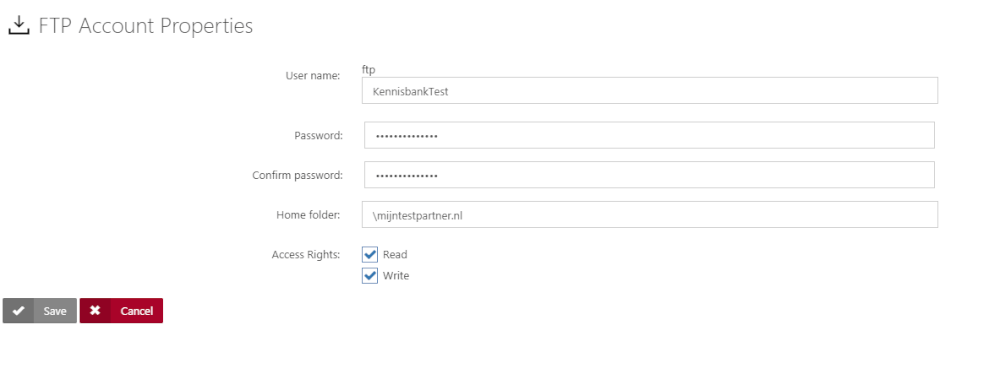Uncheck the Write access checkbox
Viewport: 1000px width, 374px height.
[x=370, y=276]
